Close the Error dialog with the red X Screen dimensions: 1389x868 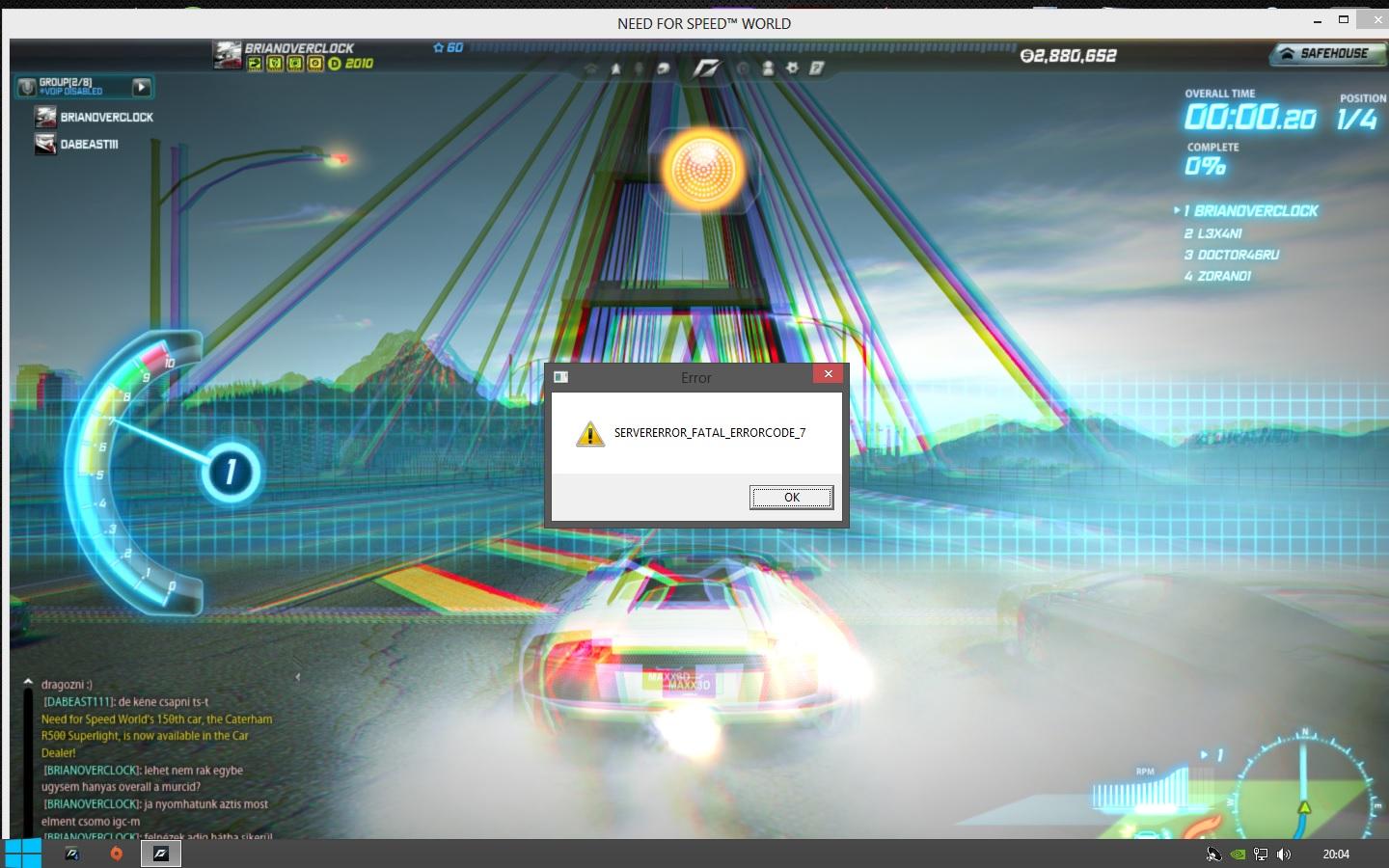pyautogui.click(x=828, y=374)
